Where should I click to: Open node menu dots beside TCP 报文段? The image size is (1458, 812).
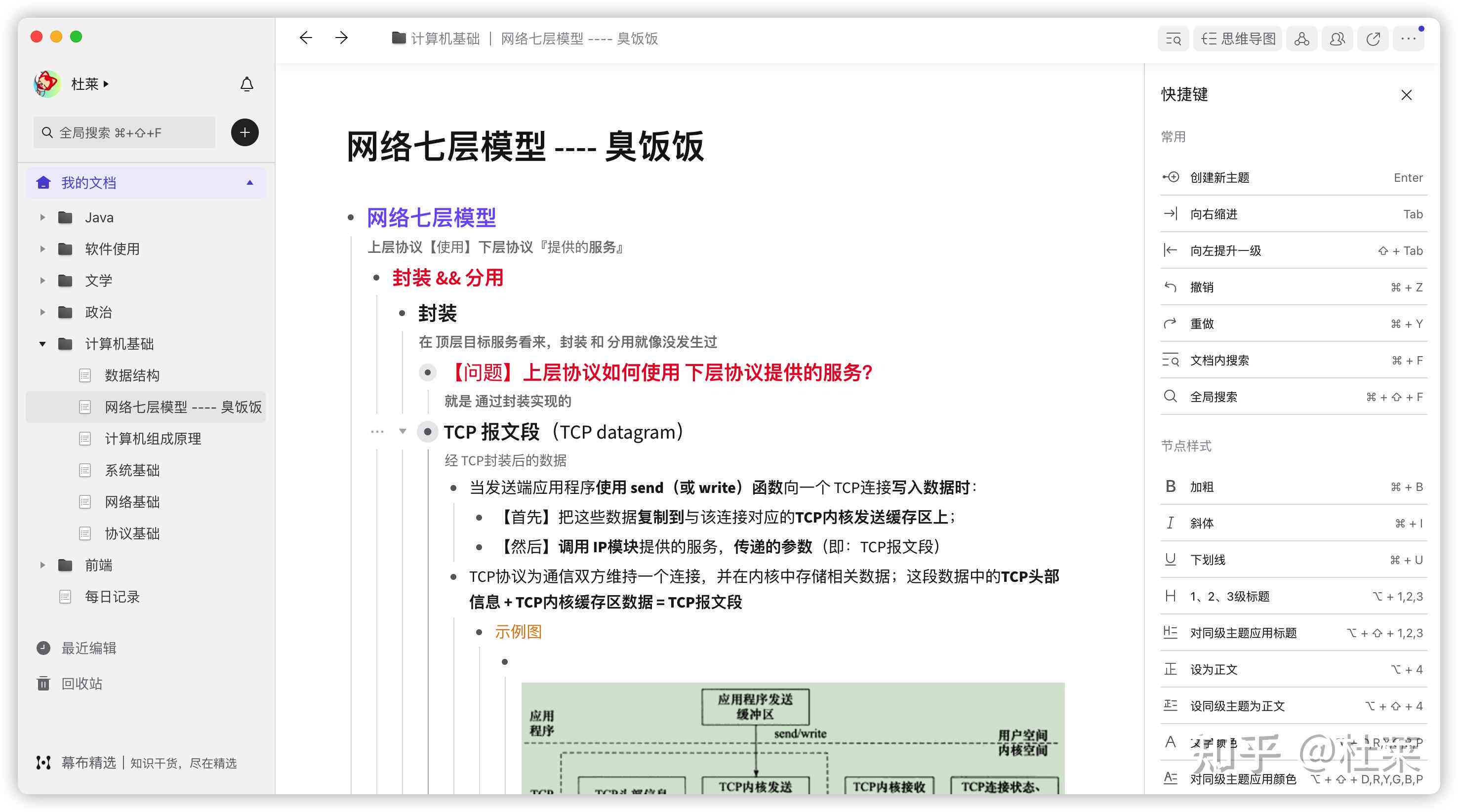[x=377, y=432]
